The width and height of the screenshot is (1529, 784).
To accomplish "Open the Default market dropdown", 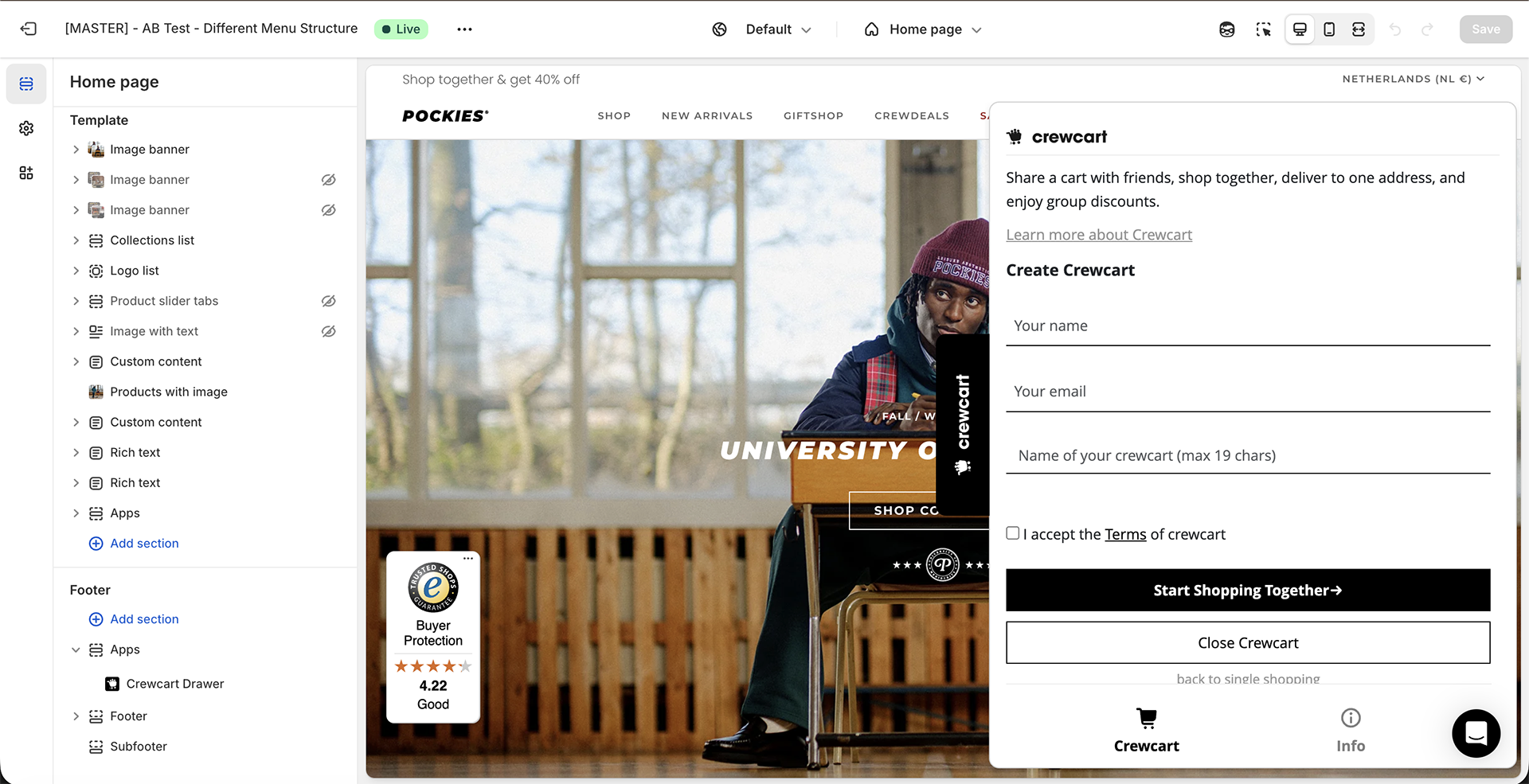I will 763,29.
